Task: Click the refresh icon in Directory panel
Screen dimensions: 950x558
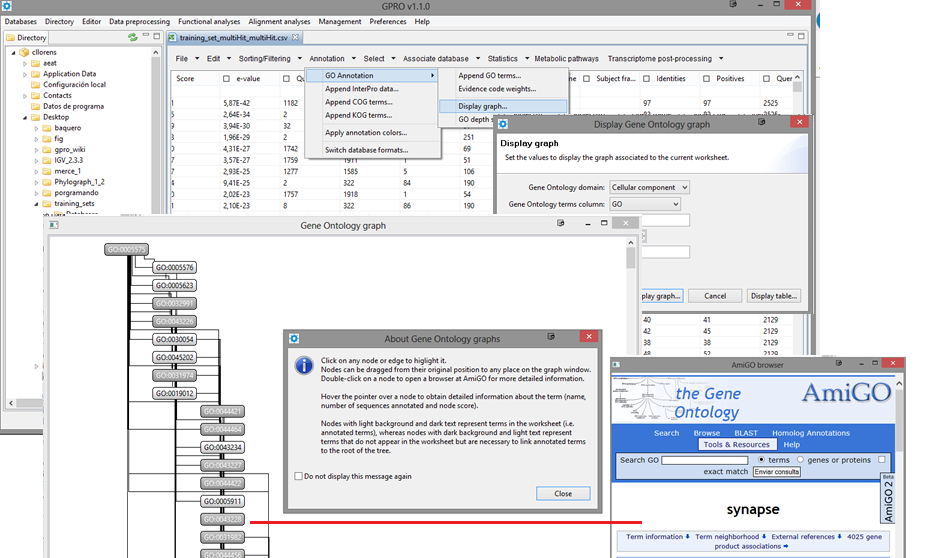Action: 132,37
